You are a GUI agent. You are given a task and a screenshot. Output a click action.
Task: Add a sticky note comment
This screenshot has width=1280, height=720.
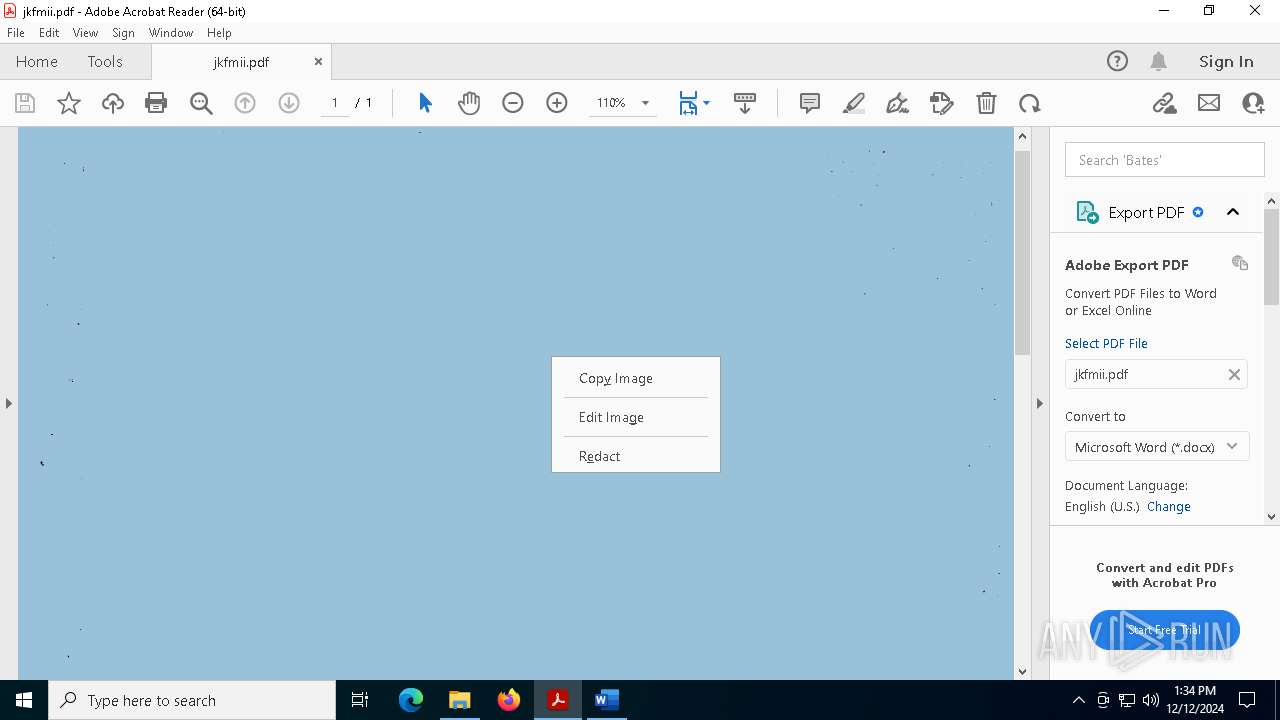tap(810, 103)
